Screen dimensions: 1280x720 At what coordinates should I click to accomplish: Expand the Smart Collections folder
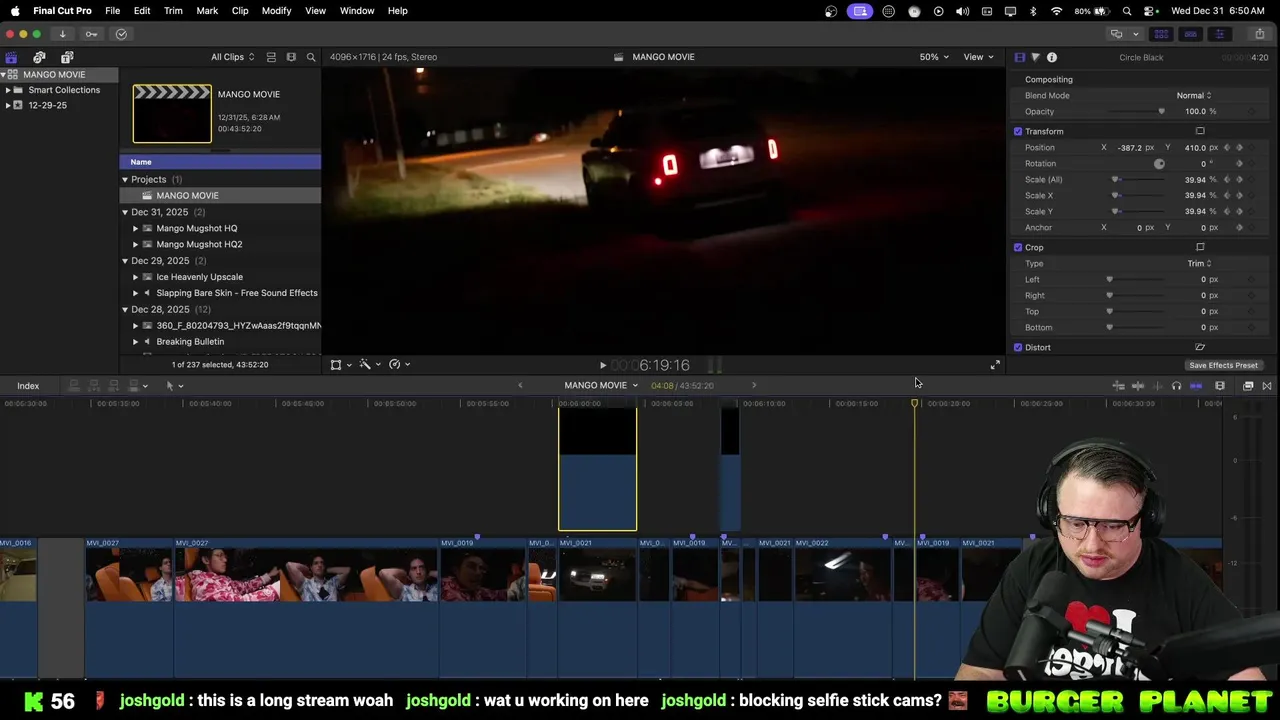(x=8, y=90)
